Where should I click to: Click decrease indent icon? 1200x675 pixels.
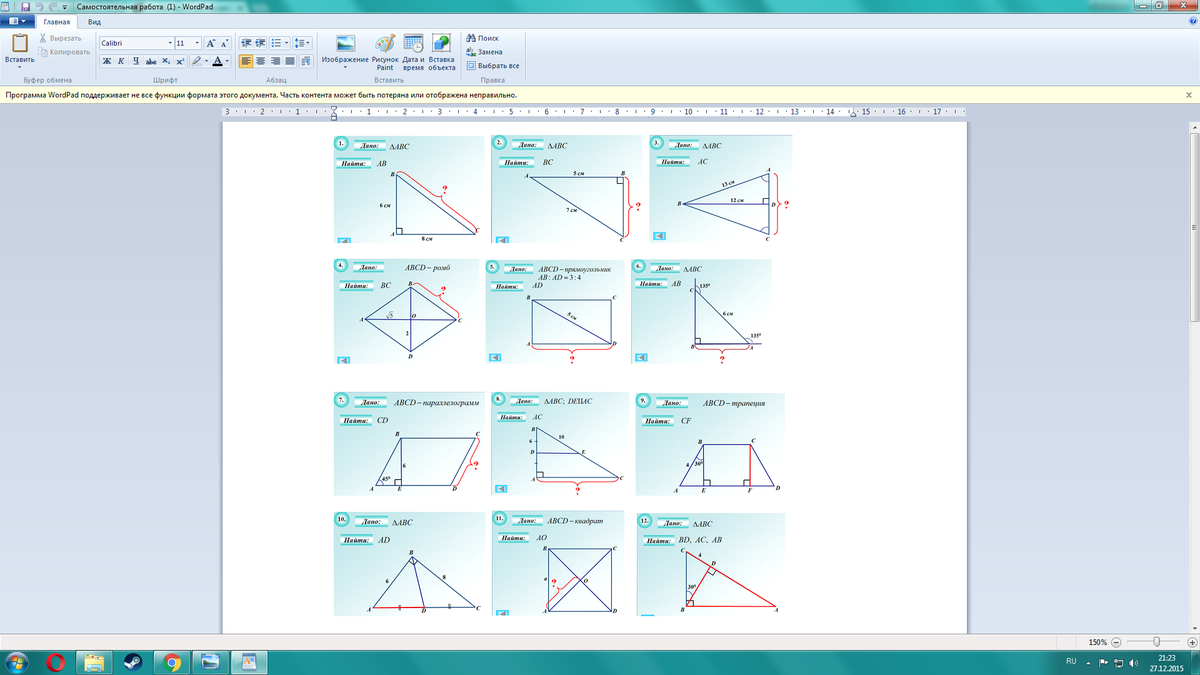coord(246,44)
